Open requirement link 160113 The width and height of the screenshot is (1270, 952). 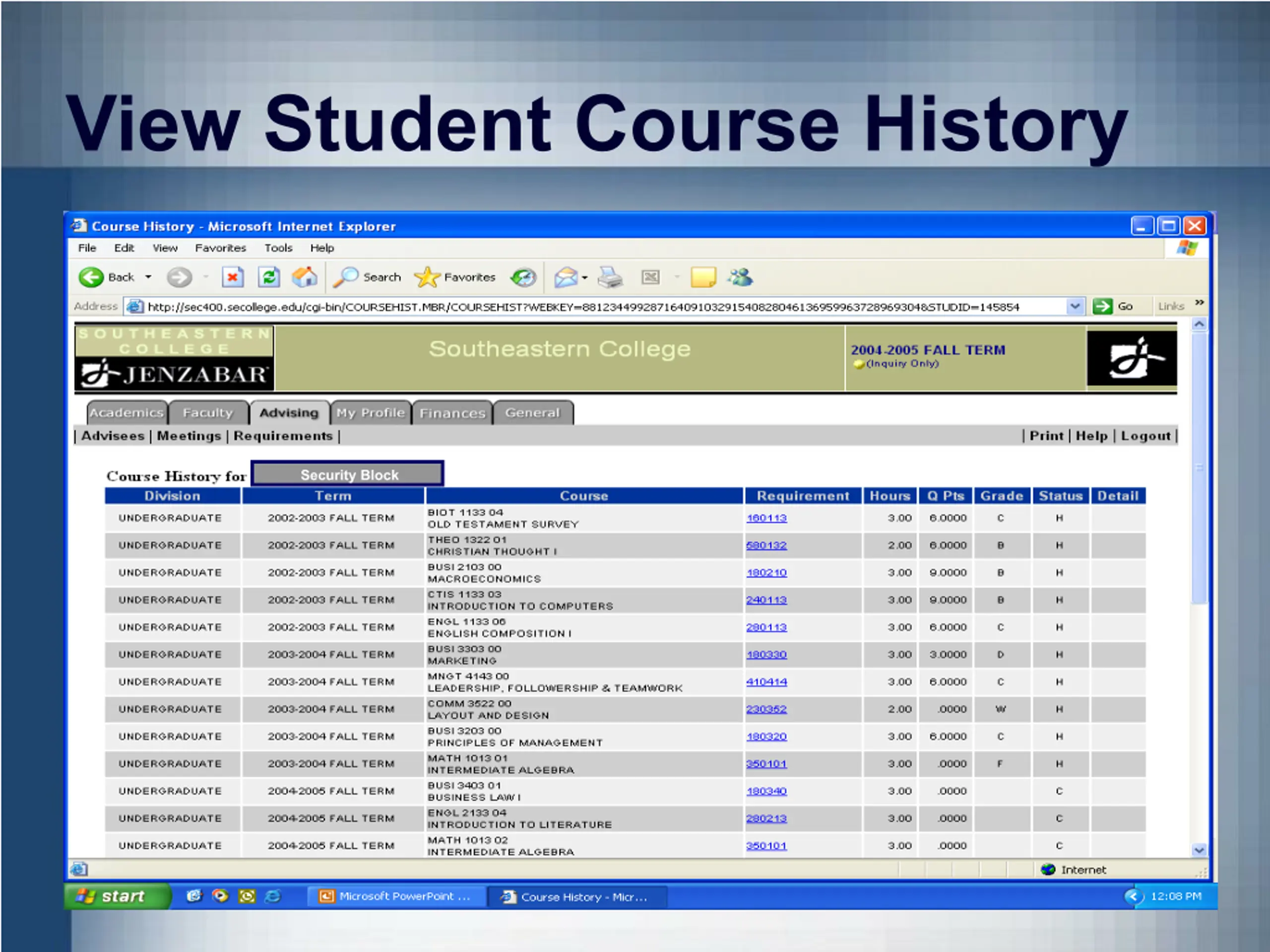pos(766,518)
